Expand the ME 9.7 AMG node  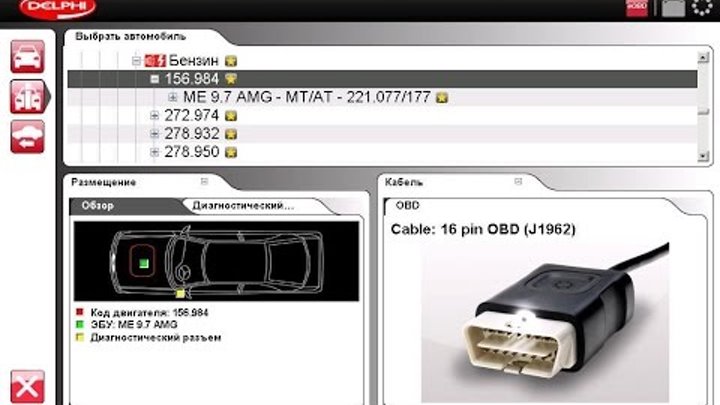point(173,97)
